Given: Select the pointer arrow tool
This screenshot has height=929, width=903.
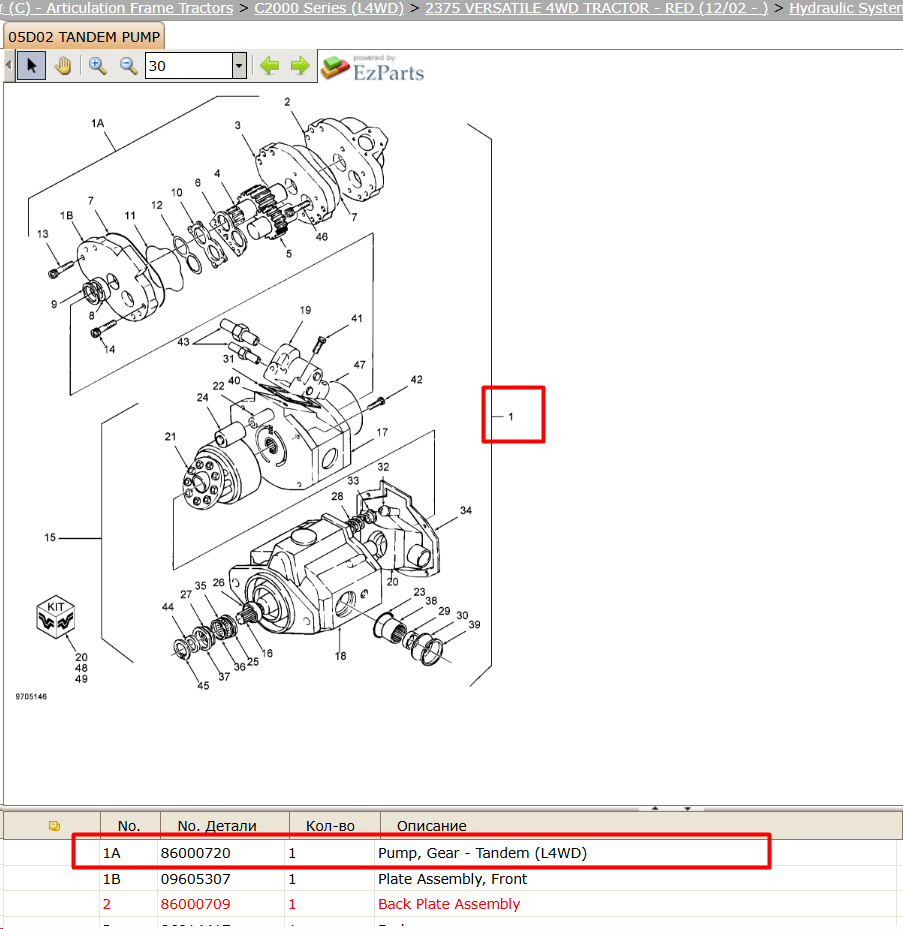Looking at the screenshot, I should [x=31, y=65].
